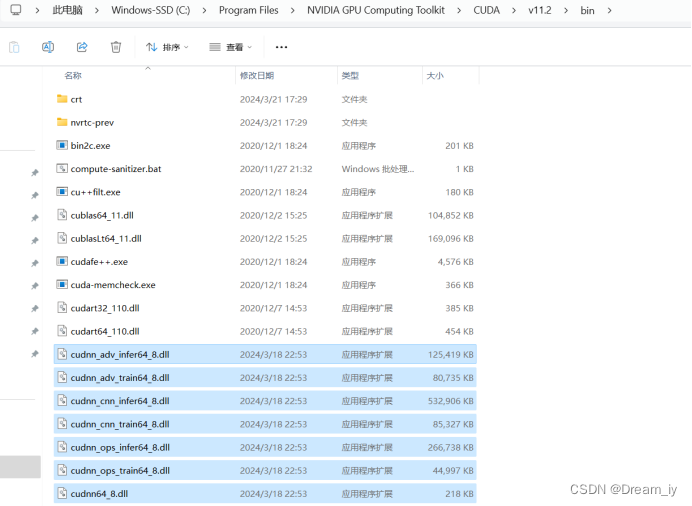Sort by the 修改日期 column header
The height and width of the screenshot is (506, 692).
click(x=256, y=76)
